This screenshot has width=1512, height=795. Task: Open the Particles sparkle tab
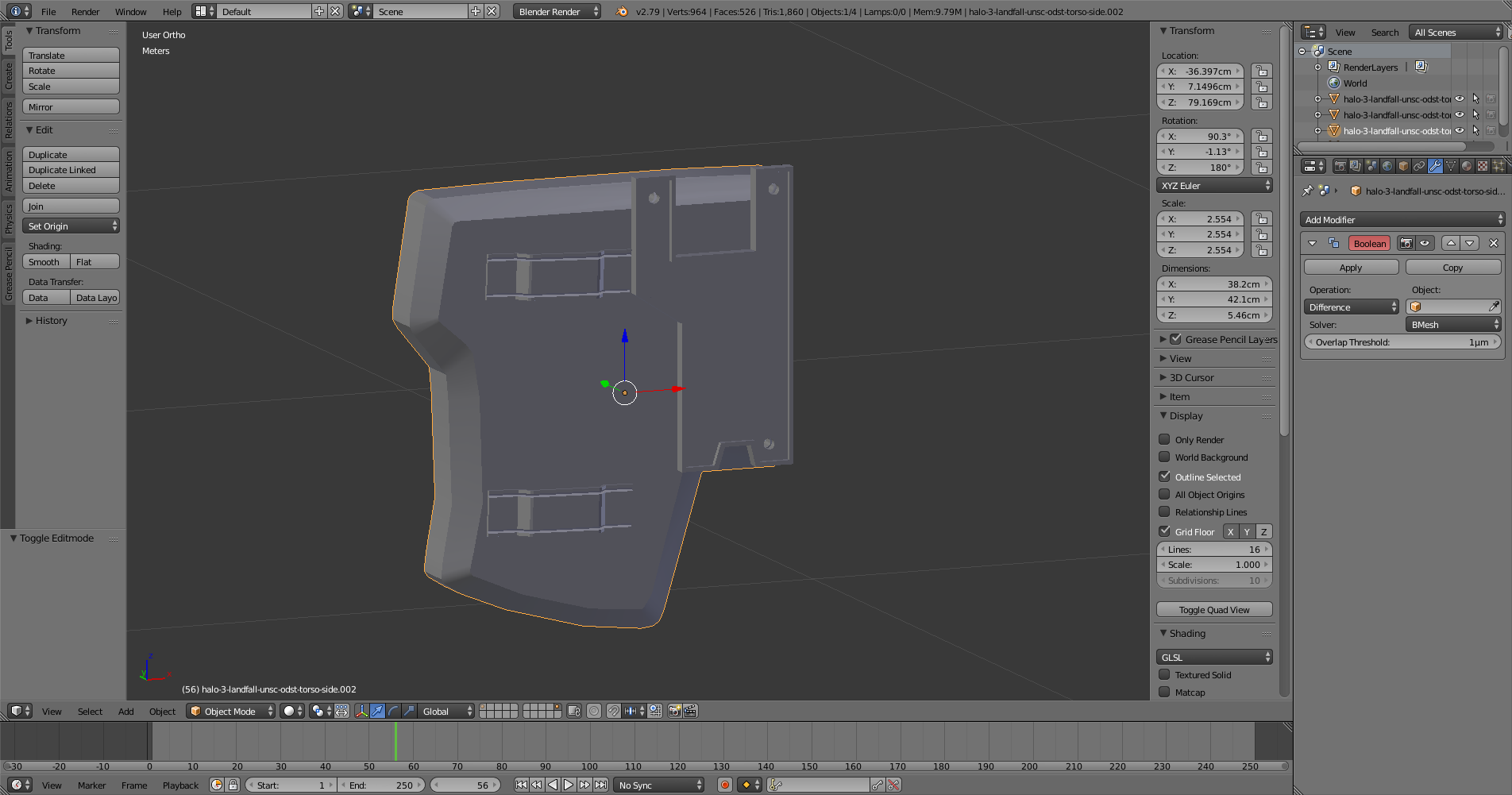click(x=1498, y=166)
